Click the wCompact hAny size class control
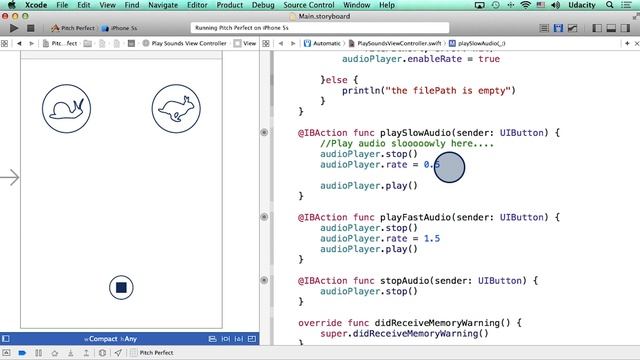Image resolution: width=640 pixels, height=360 pixels. [111, 339]
